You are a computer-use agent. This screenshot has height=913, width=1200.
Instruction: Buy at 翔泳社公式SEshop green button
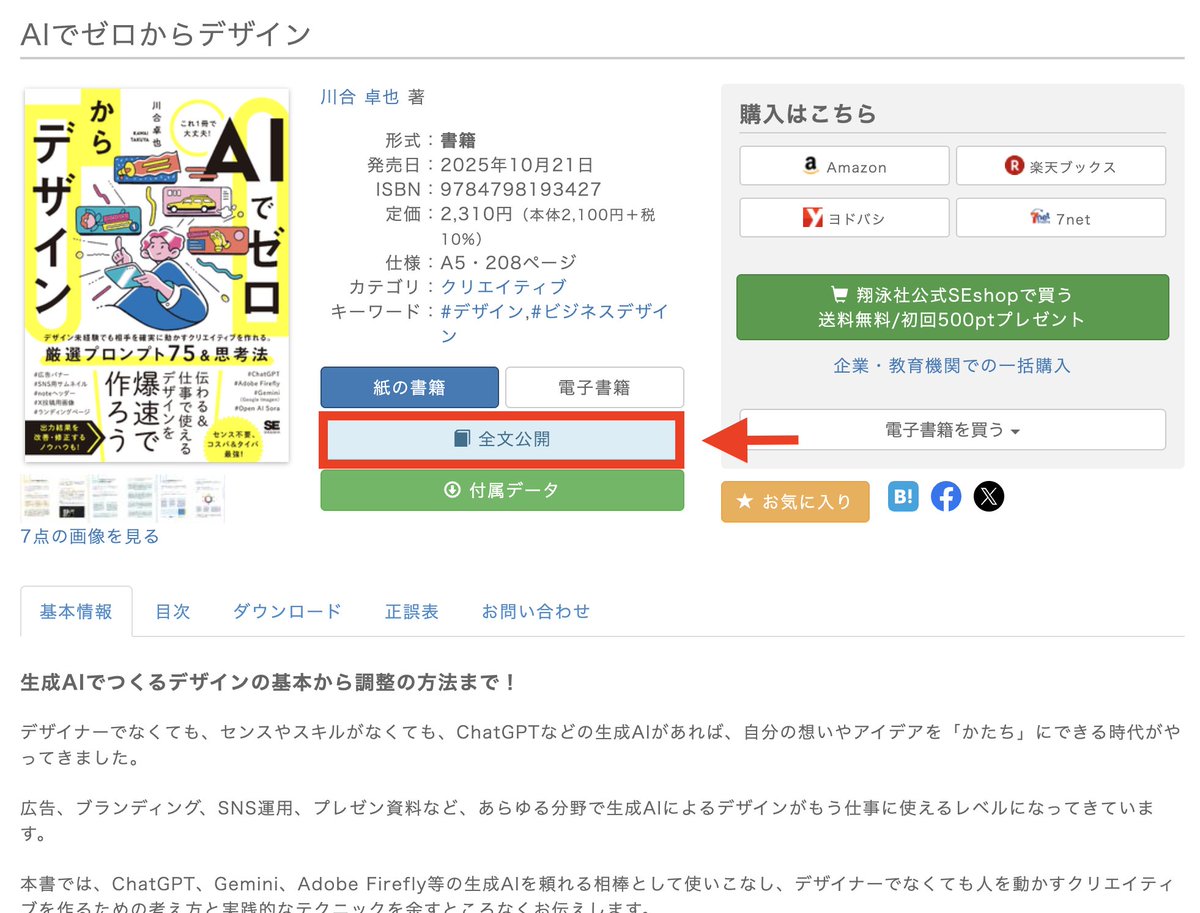coord(952,307)
